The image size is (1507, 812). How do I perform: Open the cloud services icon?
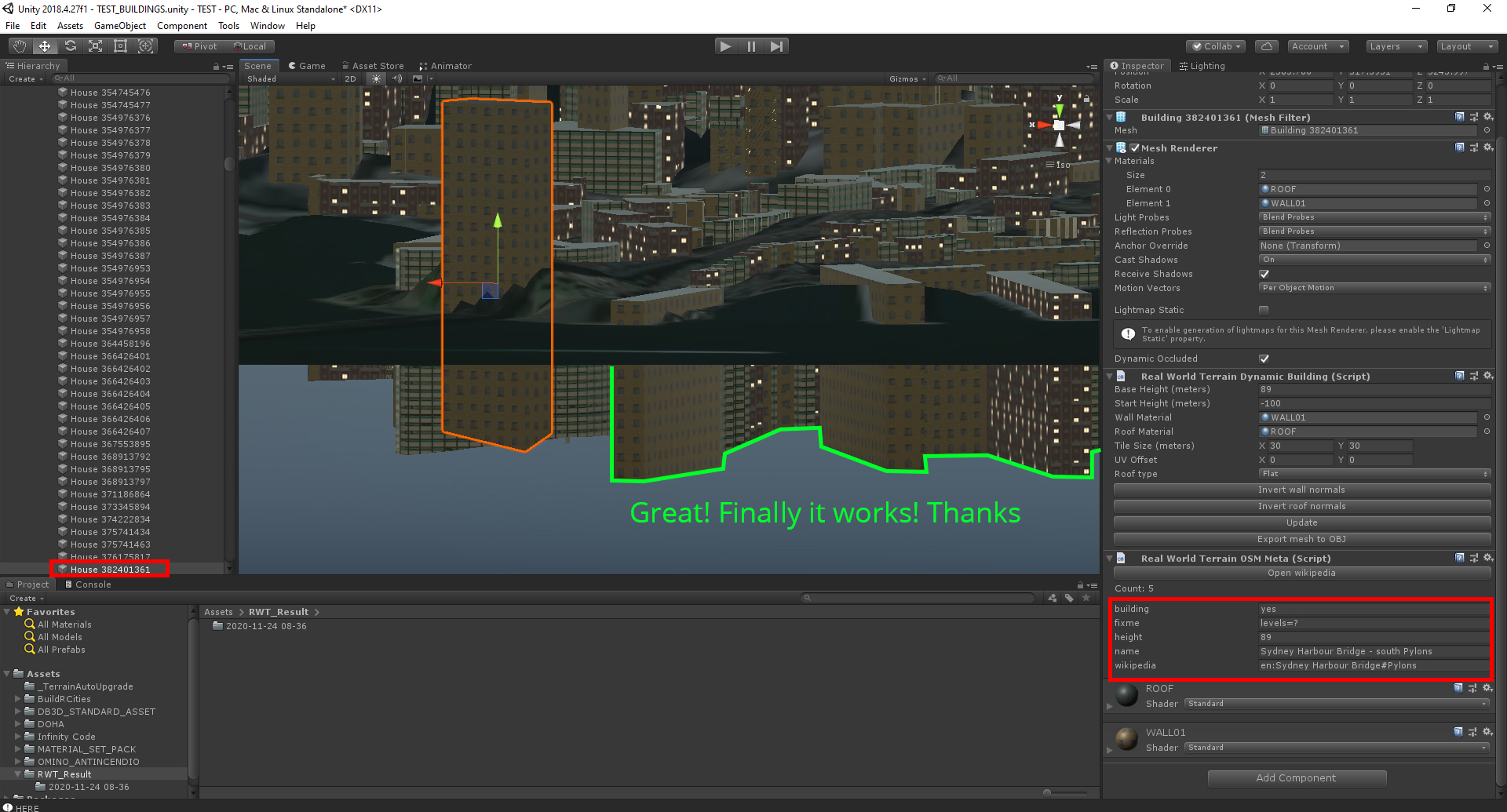click(1266, 46)
